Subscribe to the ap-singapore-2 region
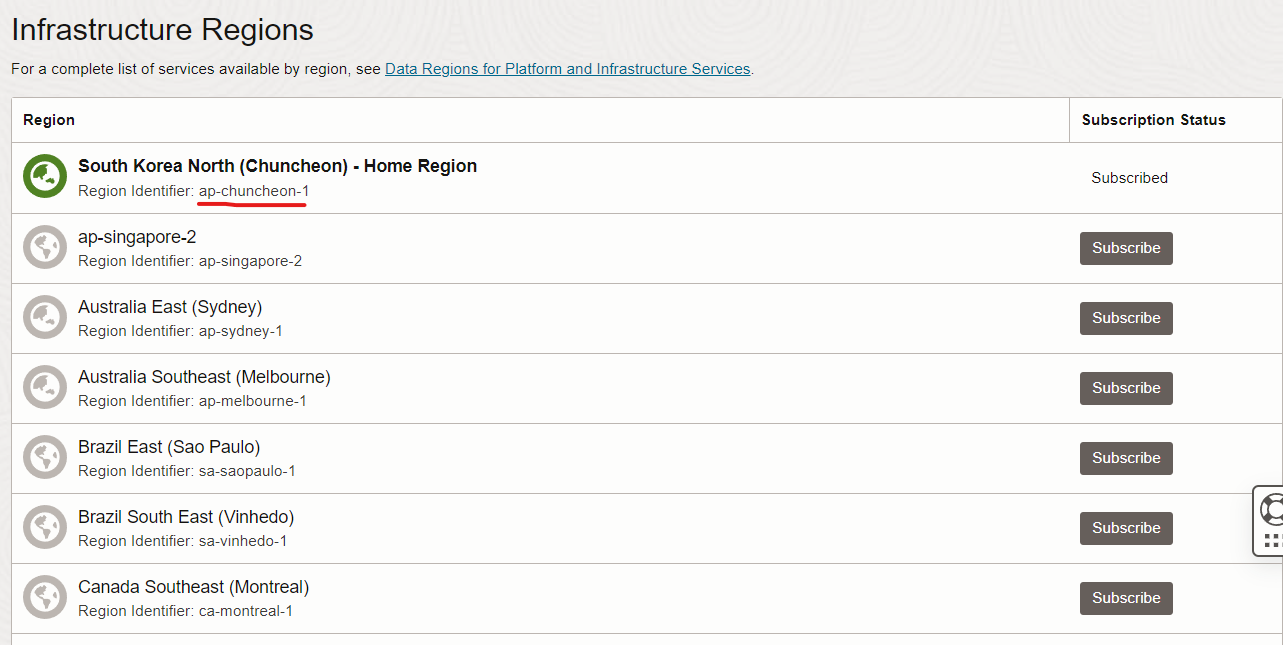The image size is (1283, 645). (x=1126, y=248)
